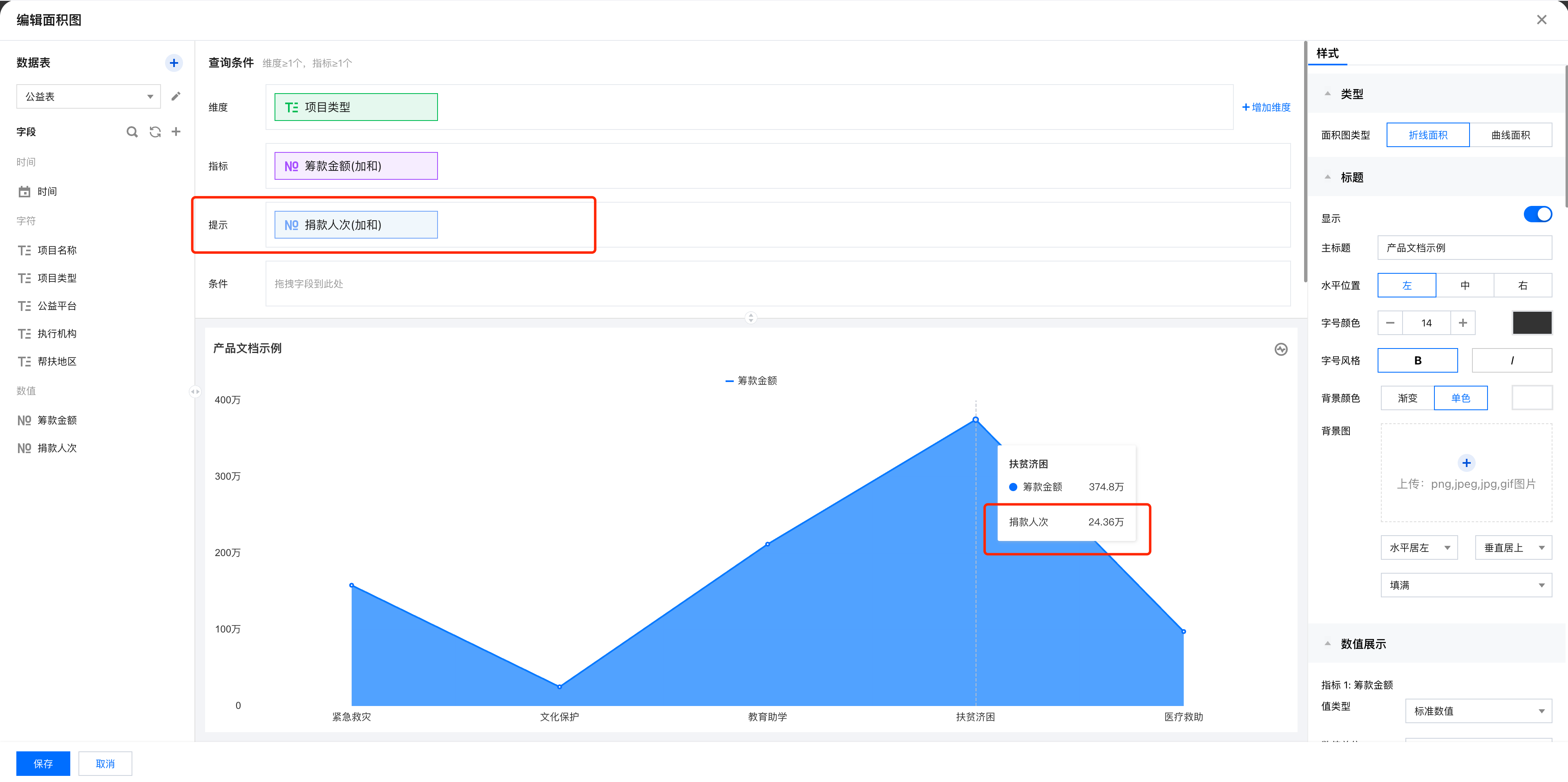Set horizontal position to 中
The image size is (1568, 782).
pos(1465,286)
